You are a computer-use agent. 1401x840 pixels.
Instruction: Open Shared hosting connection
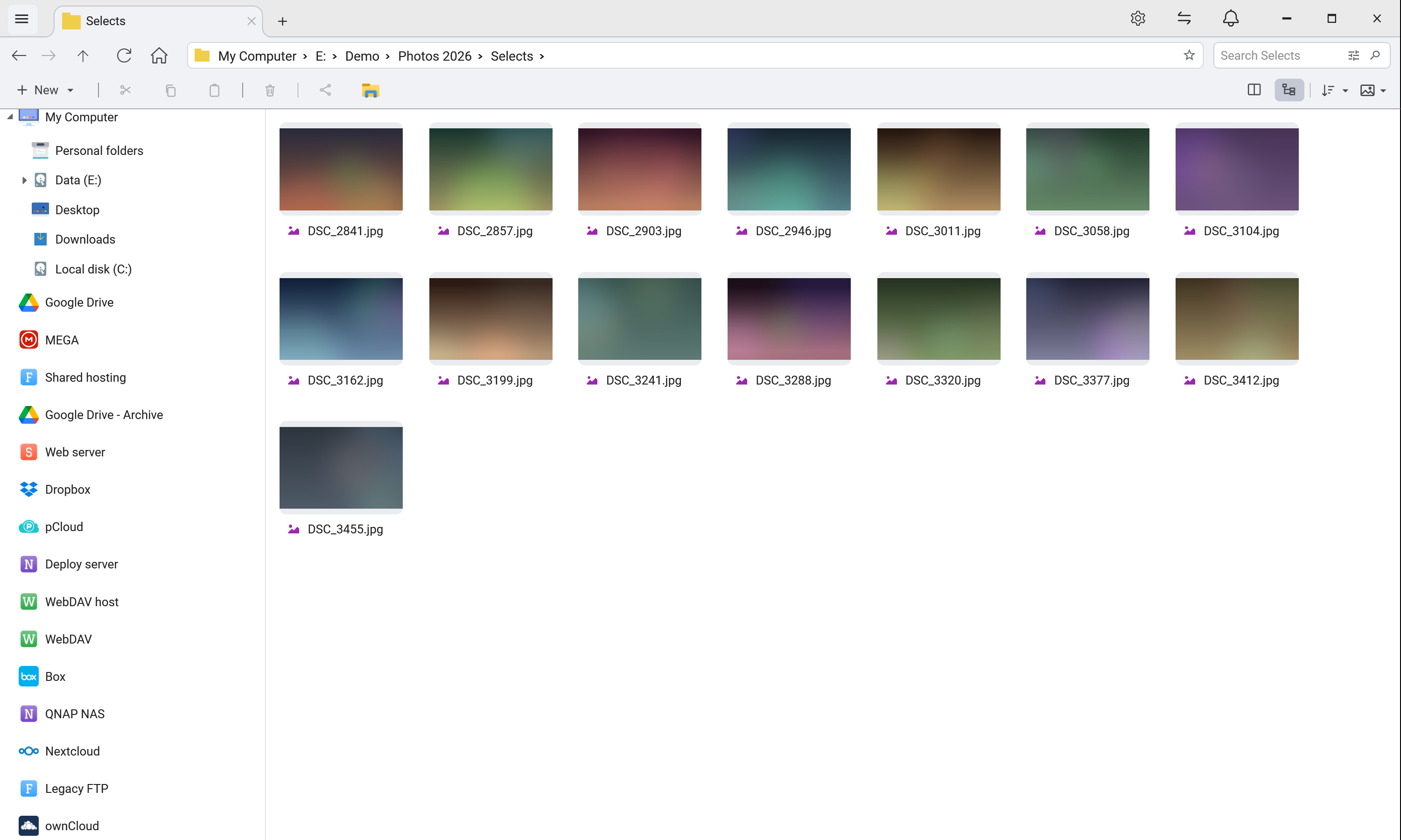tap(85, 377)
